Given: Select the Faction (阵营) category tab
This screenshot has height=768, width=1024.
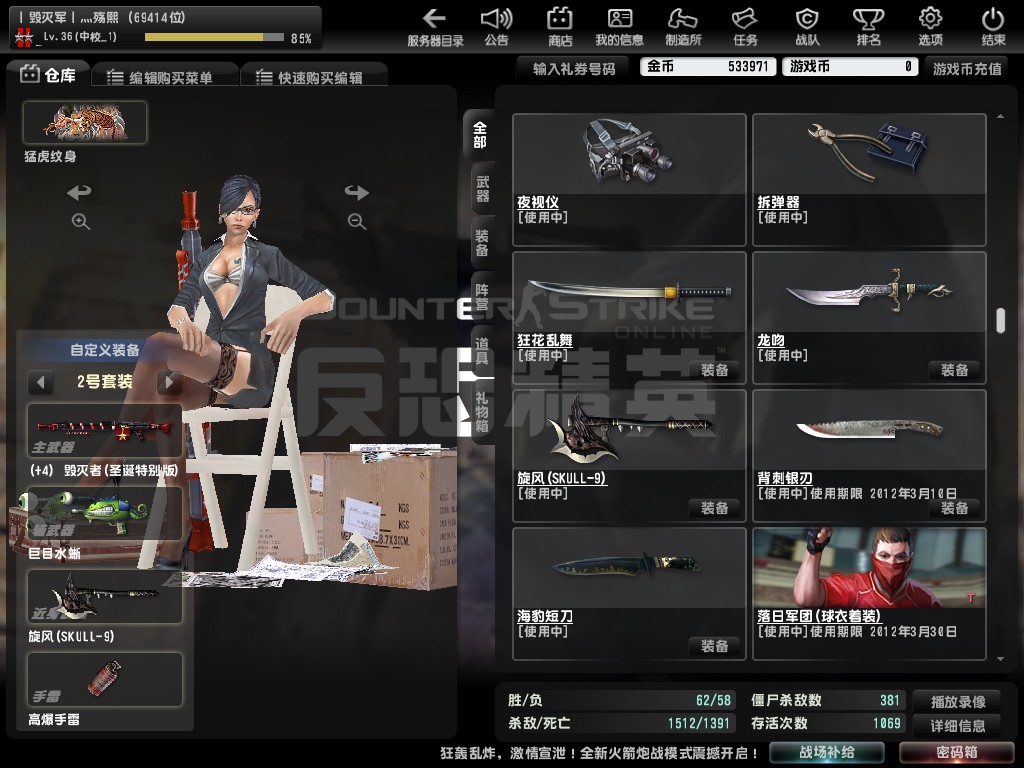Looking at the screenshot, I should tap(481, 296).
